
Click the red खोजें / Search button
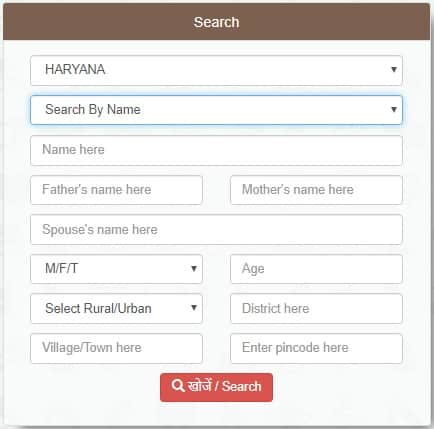[216, 387]
